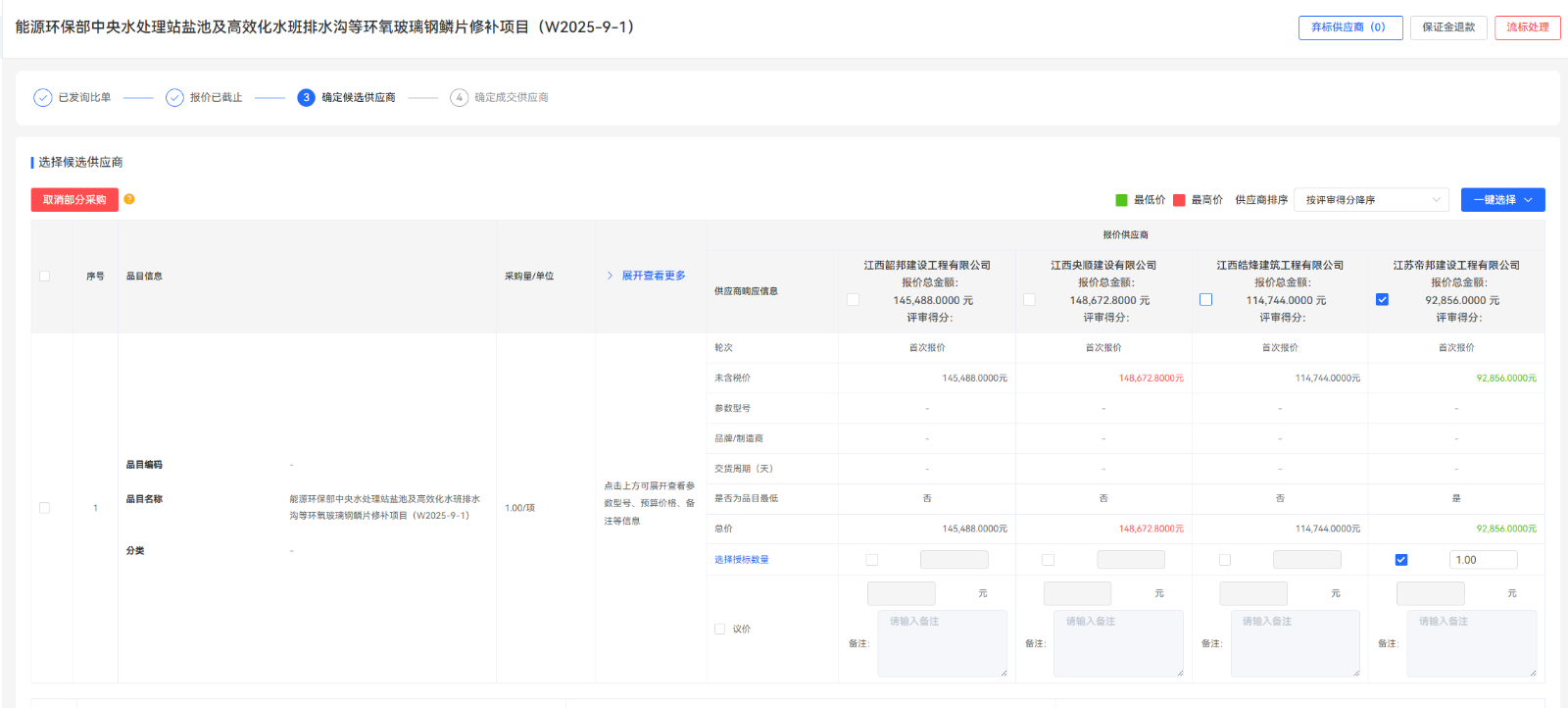Tick award quantity checkbox for 江西央顺
The image size is (1568, 708).
click(1048, 560)
